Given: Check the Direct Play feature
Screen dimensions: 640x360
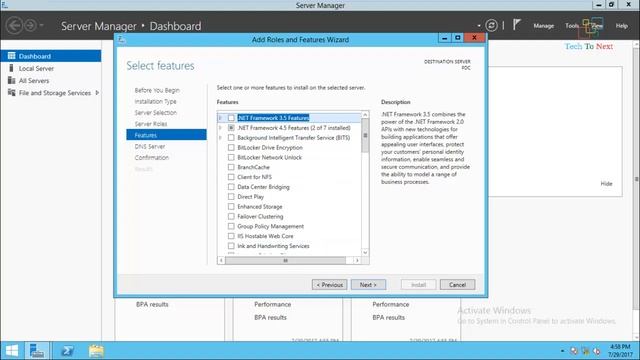Looking at the screenshot, I should coord(231,196).
